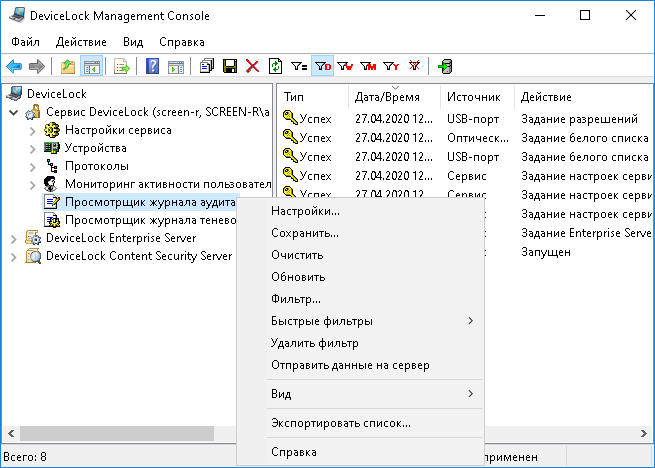Choose Экспортировать список from context menu
Screen dimensions: 655x468
point(340,423)
